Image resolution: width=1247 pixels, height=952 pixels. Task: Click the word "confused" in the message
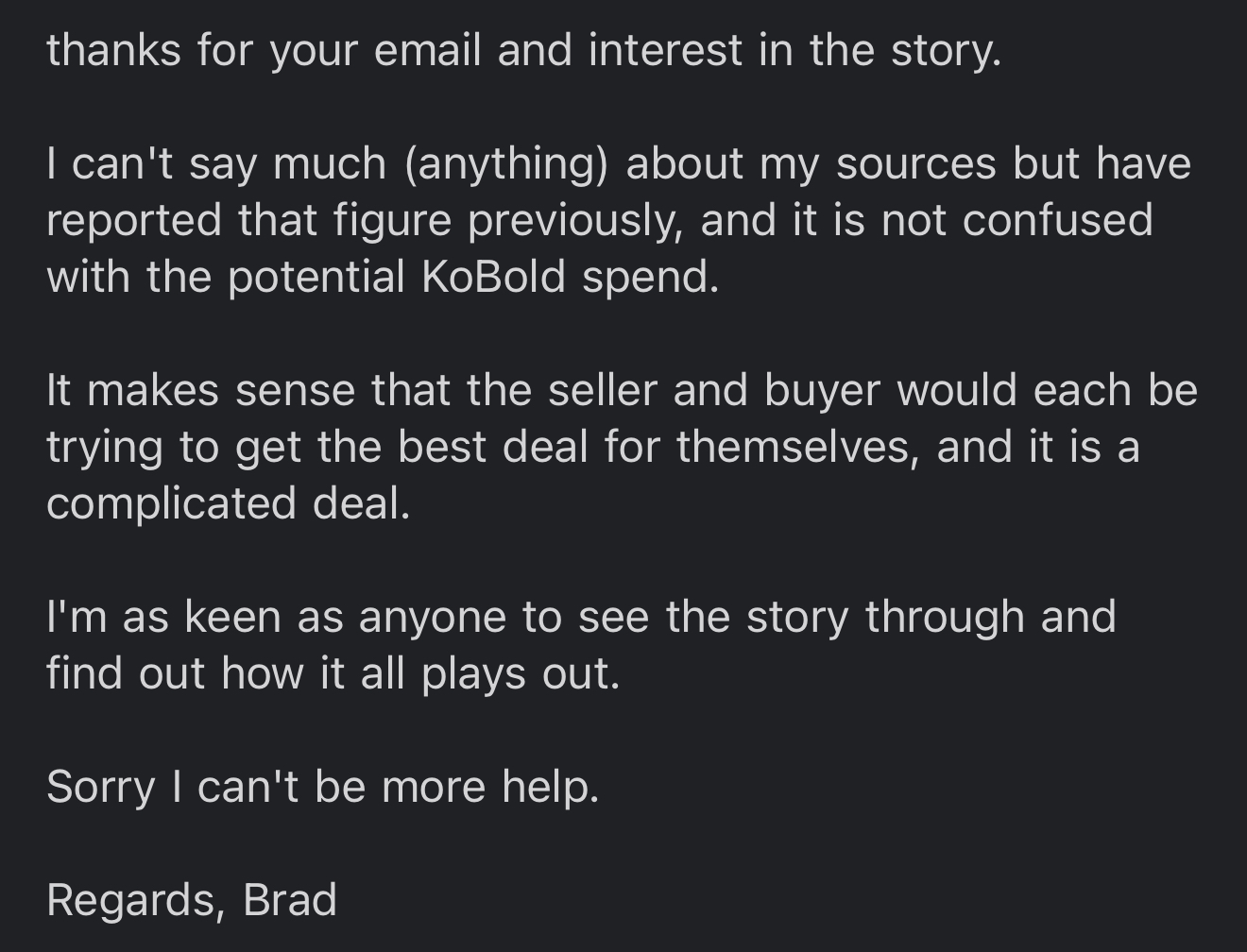coord(1058,220)
